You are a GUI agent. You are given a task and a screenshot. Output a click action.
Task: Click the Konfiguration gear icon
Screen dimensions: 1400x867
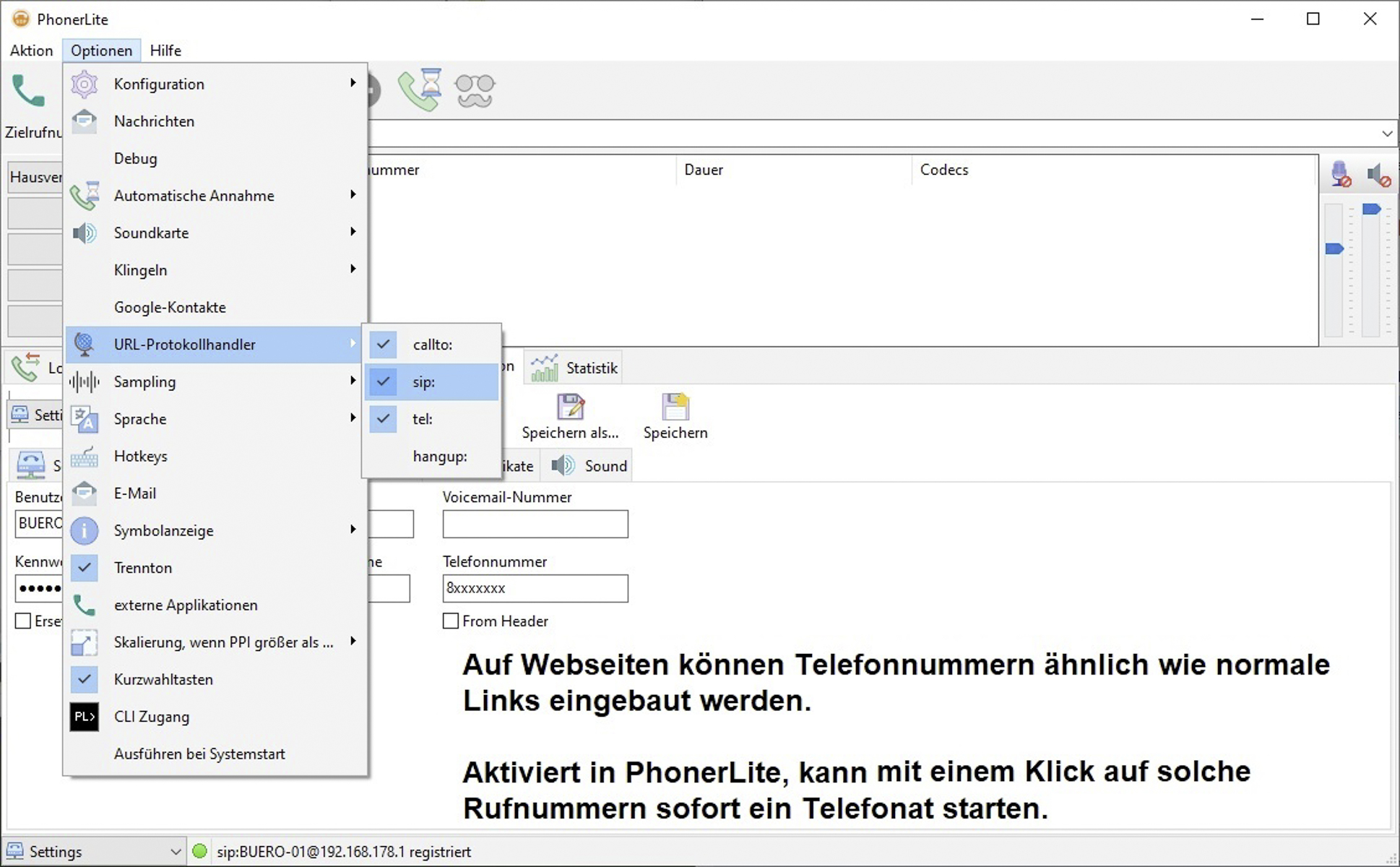[85, 85]
